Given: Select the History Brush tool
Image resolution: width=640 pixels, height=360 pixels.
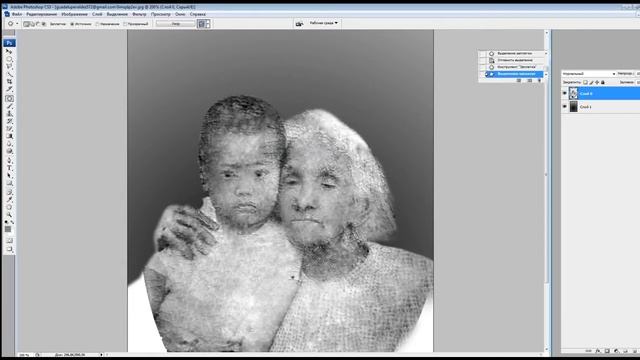Looking at the screenshot, I should [9, 121].
